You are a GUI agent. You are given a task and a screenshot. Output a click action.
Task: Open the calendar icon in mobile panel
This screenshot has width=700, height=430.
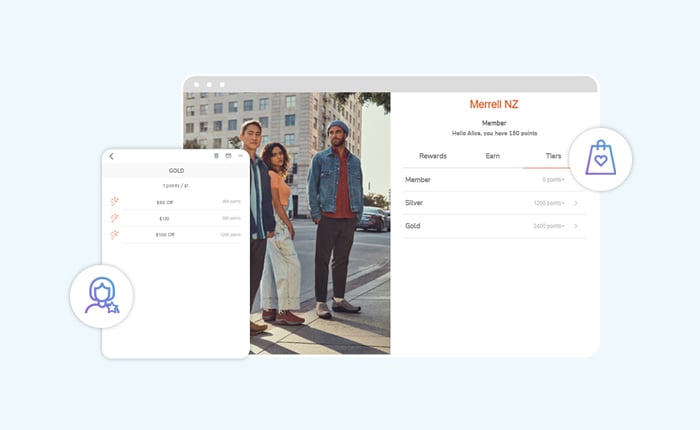[228, 156]
